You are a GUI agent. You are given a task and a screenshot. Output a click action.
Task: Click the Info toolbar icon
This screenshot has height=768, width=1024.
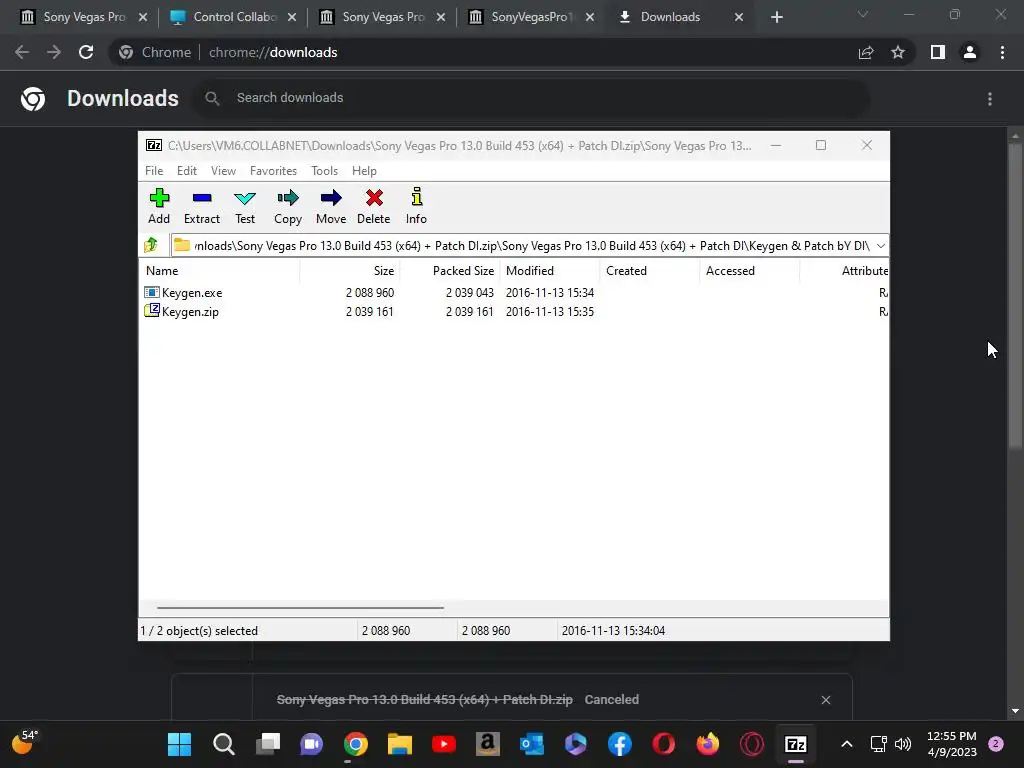click(x=416, y=206)
